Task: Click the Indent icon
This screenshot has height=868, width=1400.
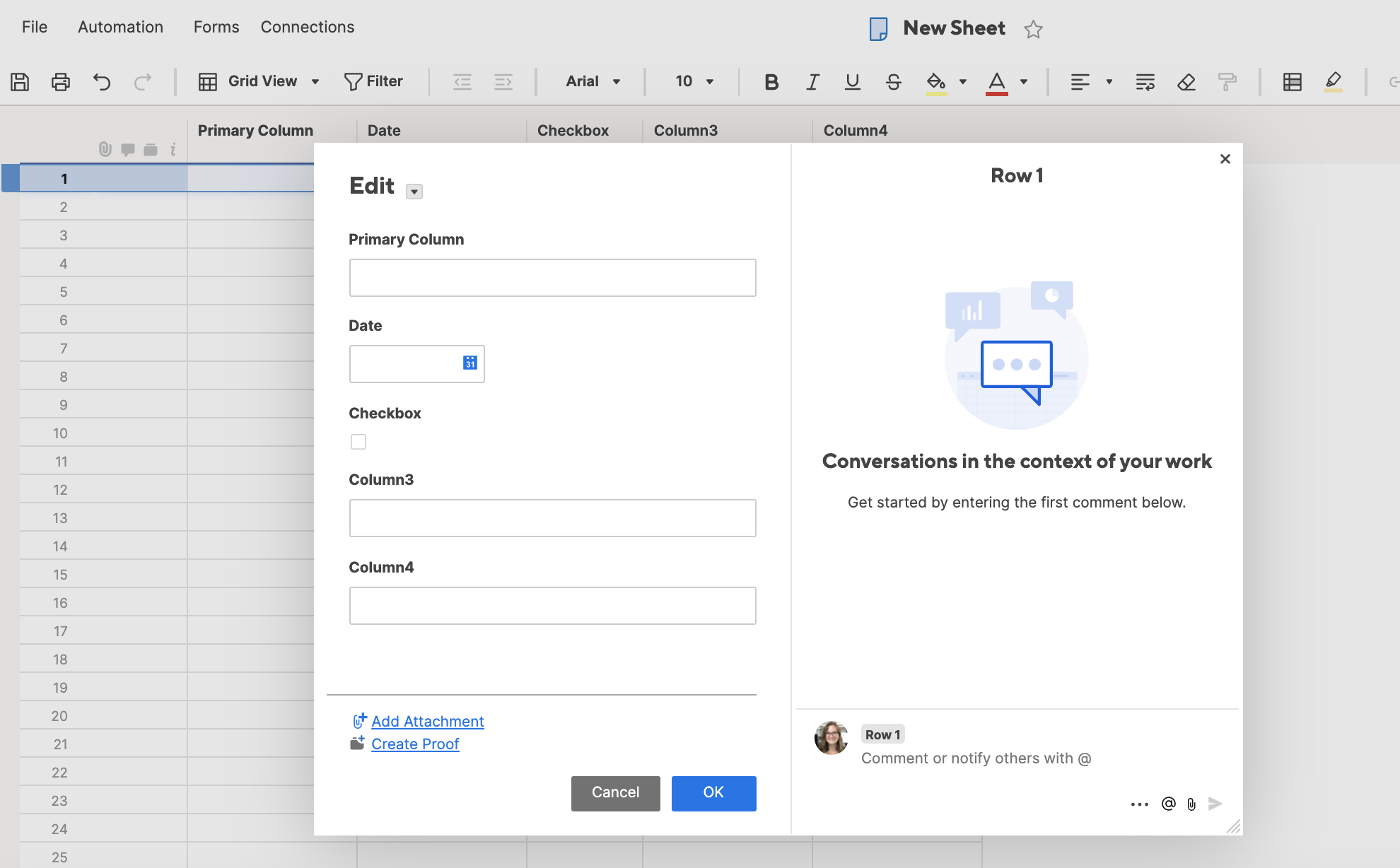Action: click(x=503, y=82)
